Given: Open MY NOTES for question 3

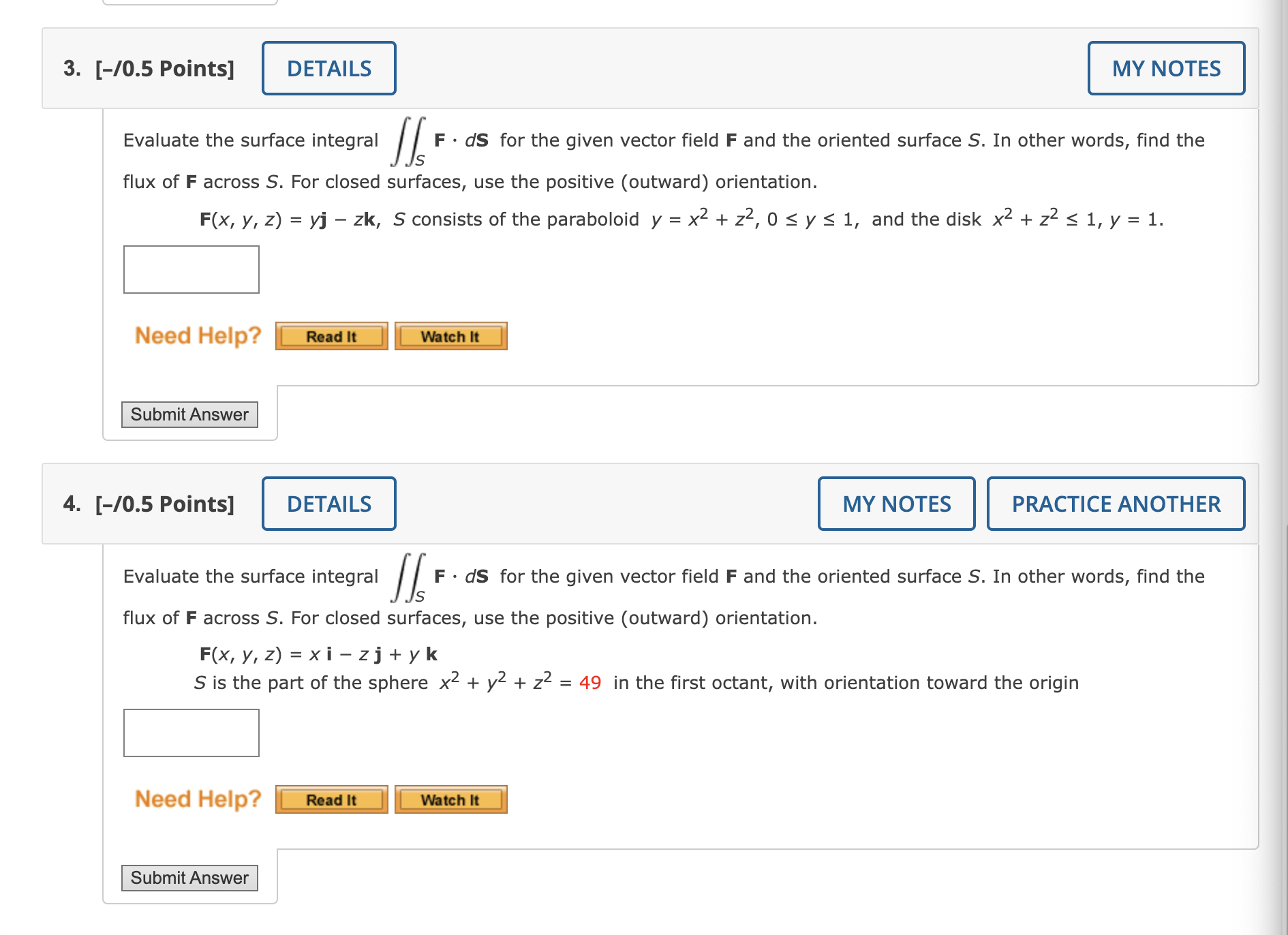Looking at the screenshot, I should (1166, 68).
